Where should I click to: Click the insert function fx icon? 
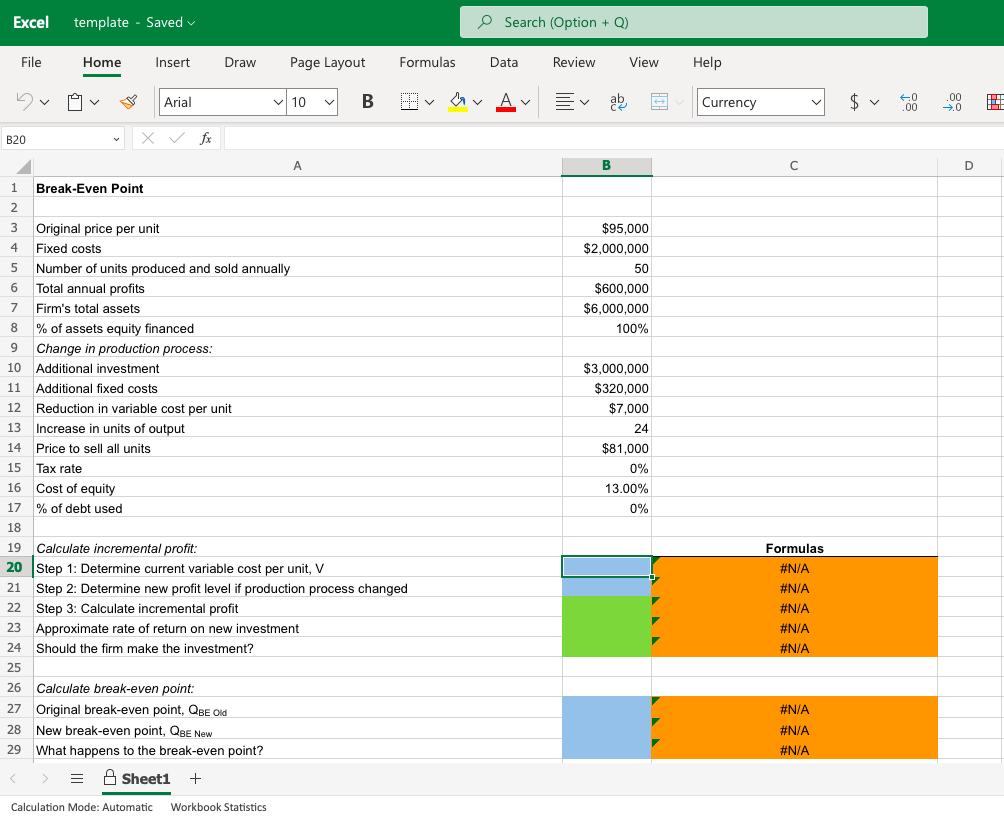click(x=205, y=138)
